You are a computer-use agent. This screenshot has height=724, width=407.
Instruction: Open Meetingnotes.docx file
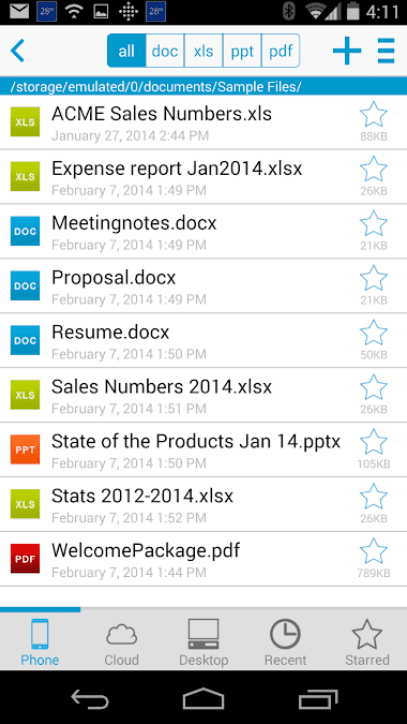tap(203, 231)
